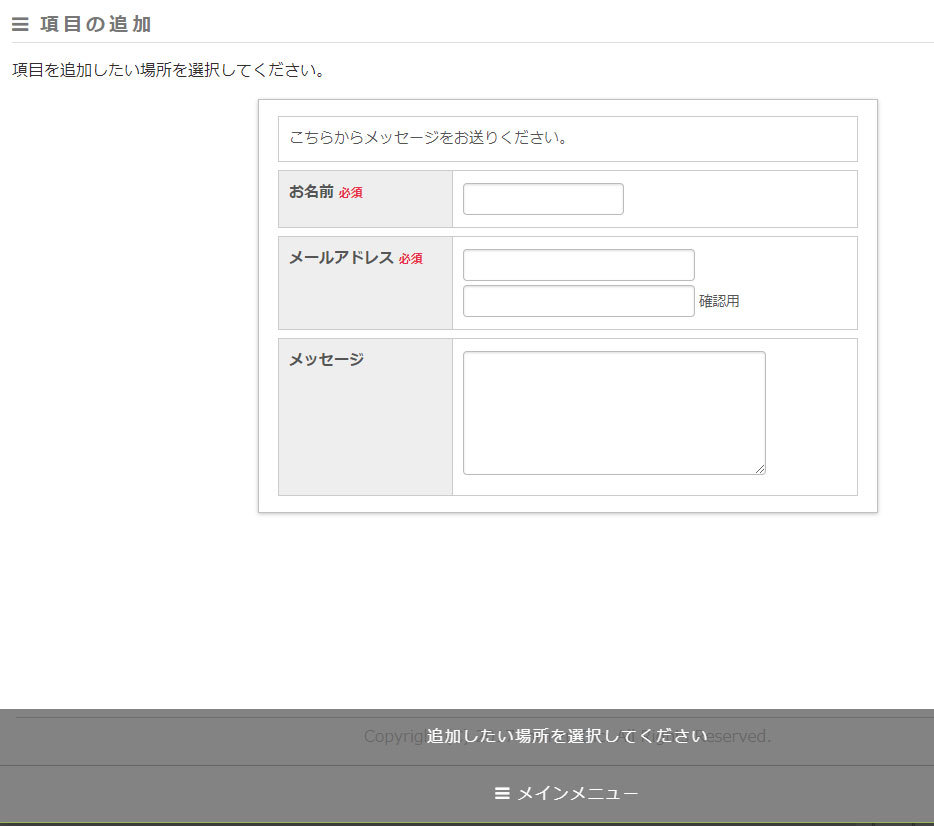Image resolution: width=934 pixels, height=826 pixels.
Task: Click the 追加したい場所を選択してください banner
Action: click(567, 736)
